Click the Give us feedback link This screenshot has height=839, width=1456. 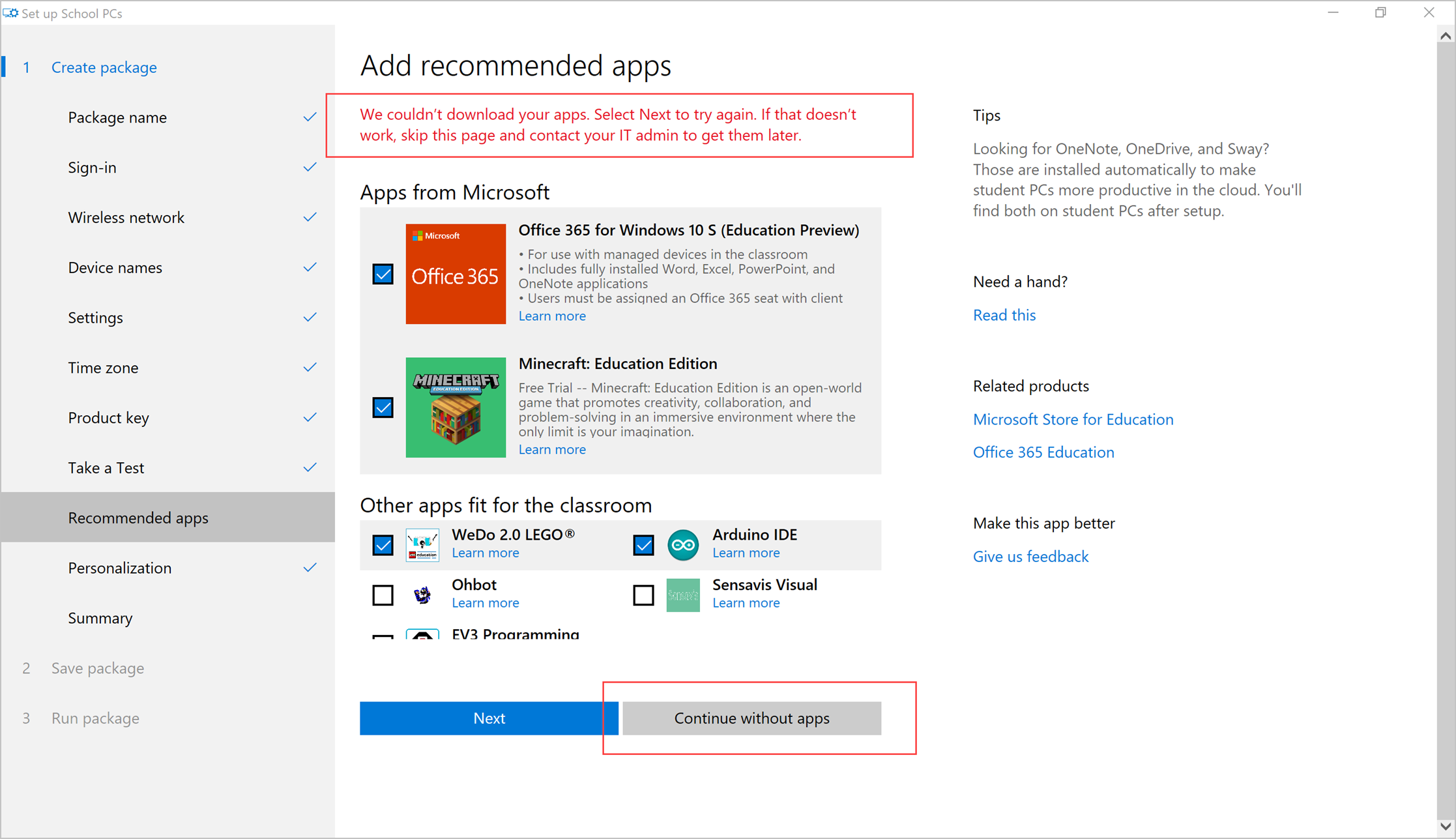tap(1030, 556)
